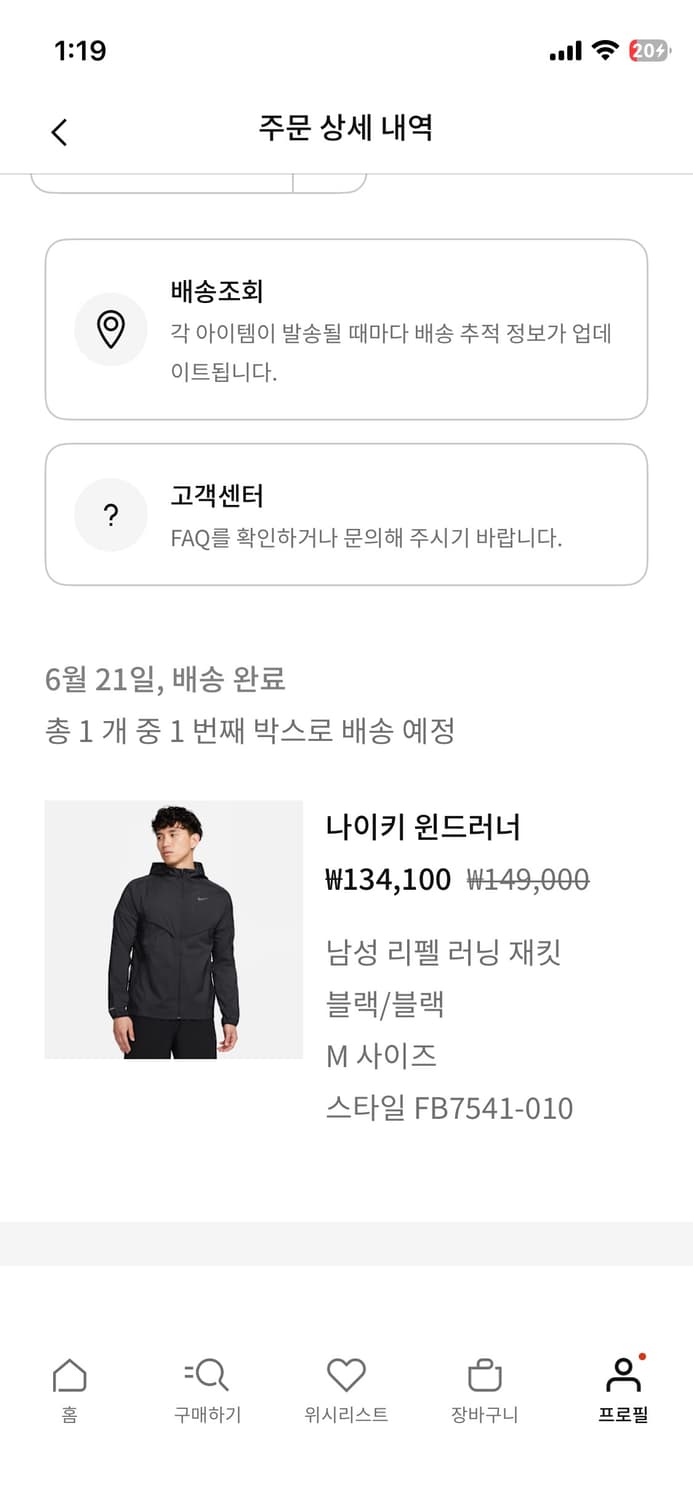
Task: Tap the question mark icon for 고객센터
Action: tap(111, 515)
